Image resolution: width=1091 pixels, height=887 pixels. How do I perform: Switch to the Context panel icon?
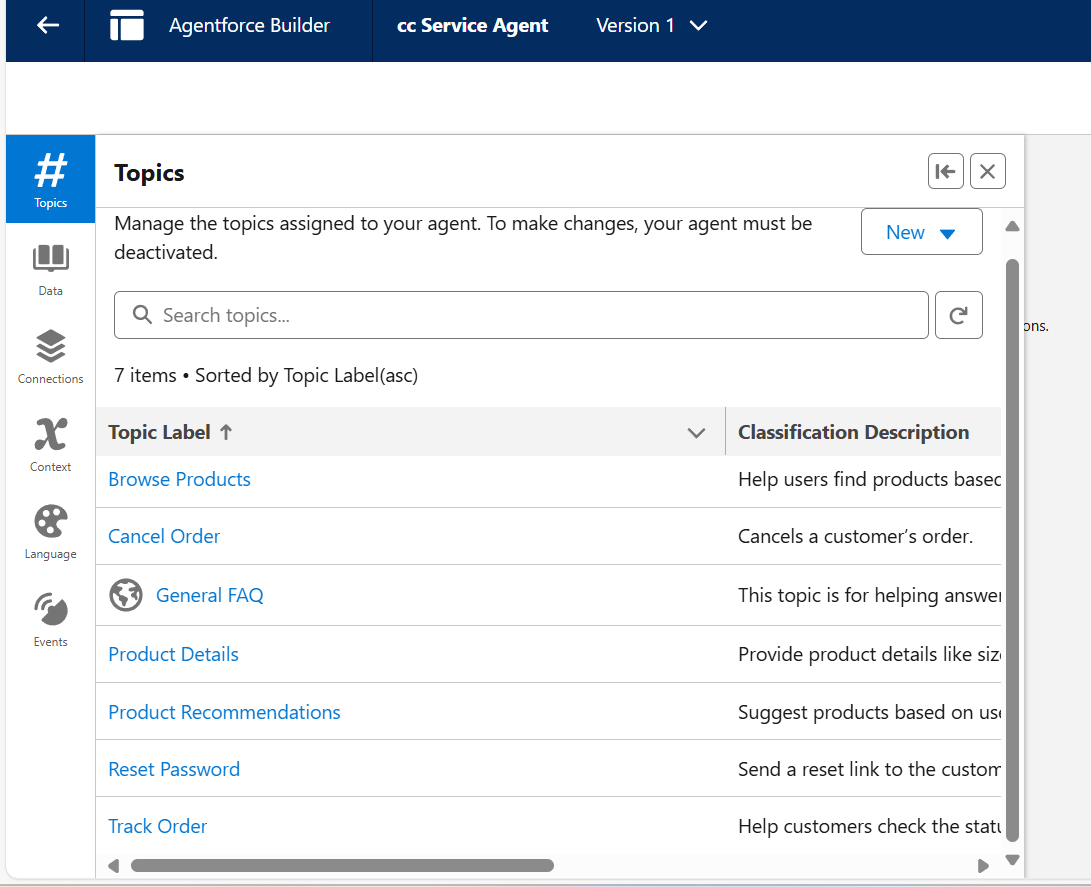click(50, 444)
